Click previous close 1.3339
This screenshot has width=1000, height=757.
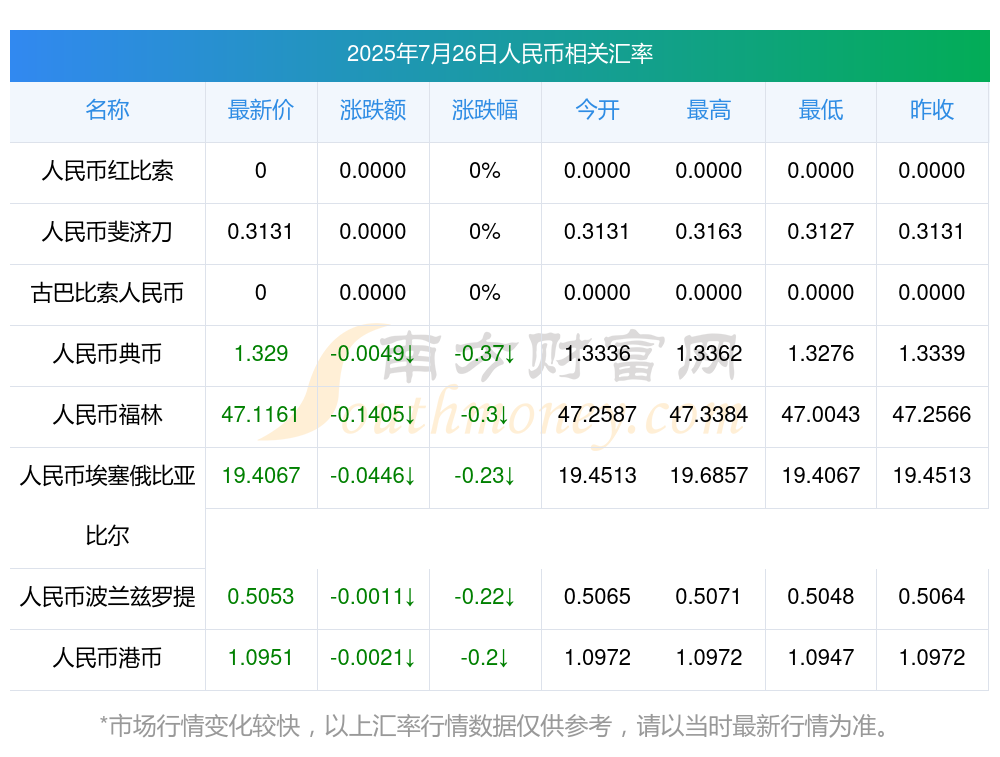pyautogui.click(x=932, y=353)
